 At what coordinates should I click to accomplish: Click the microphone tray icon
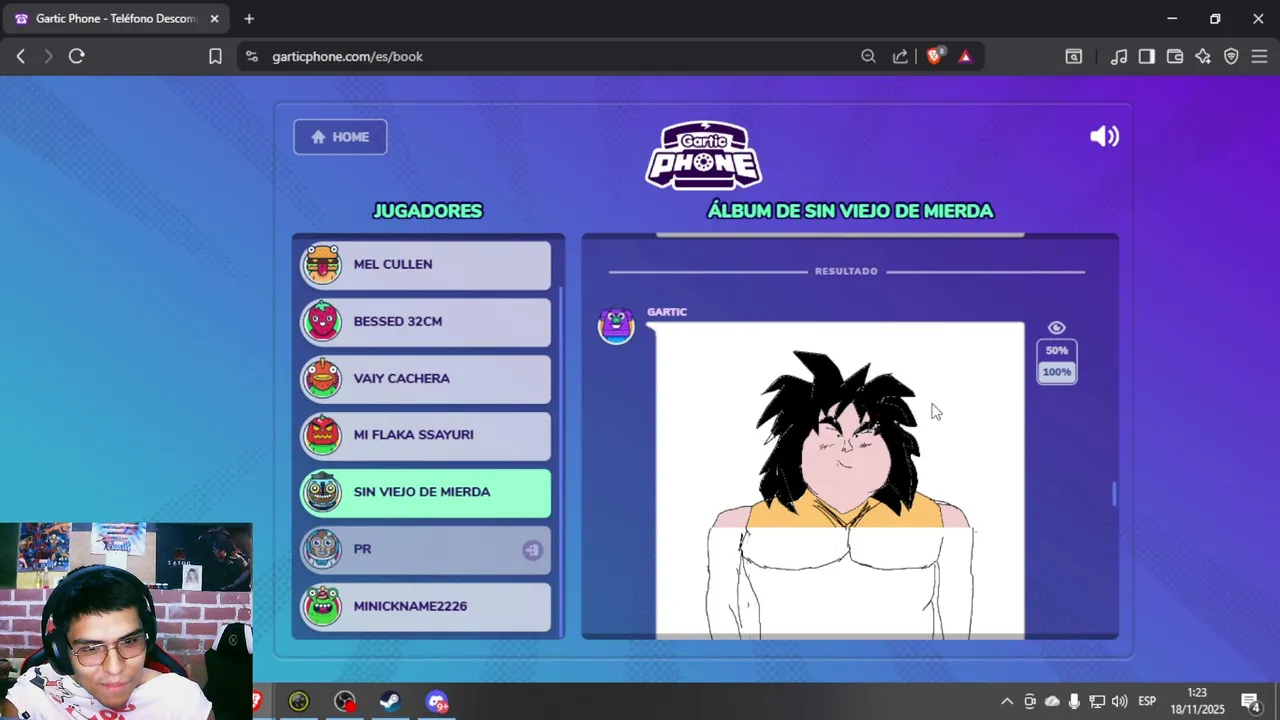(1074, 702)
